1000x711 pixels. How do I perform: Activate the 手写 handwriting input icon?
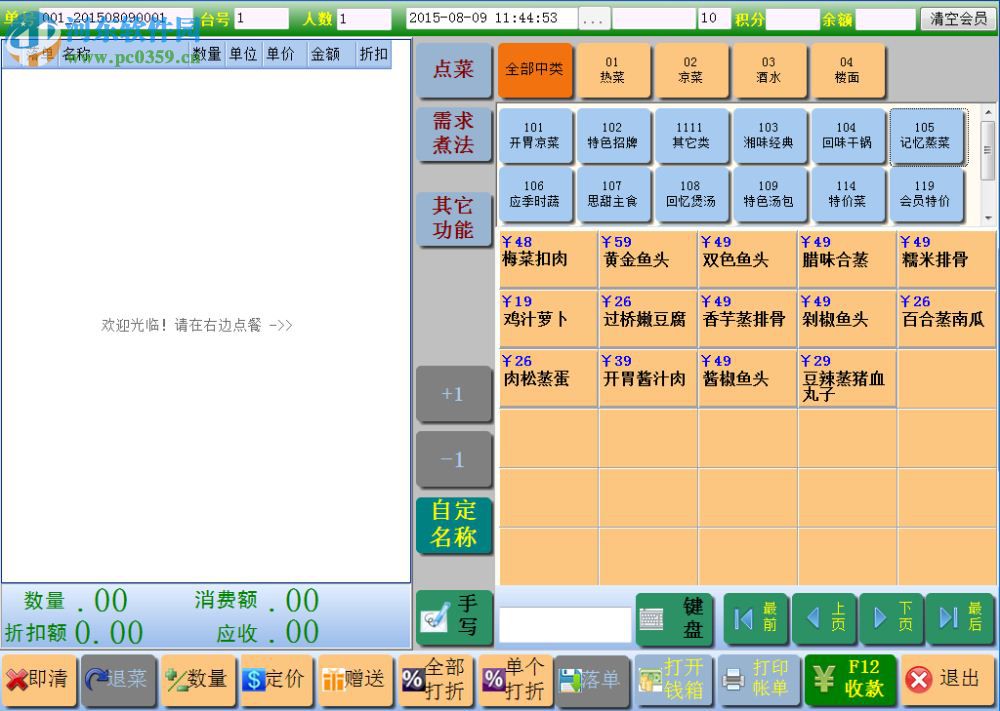[455, 618]
